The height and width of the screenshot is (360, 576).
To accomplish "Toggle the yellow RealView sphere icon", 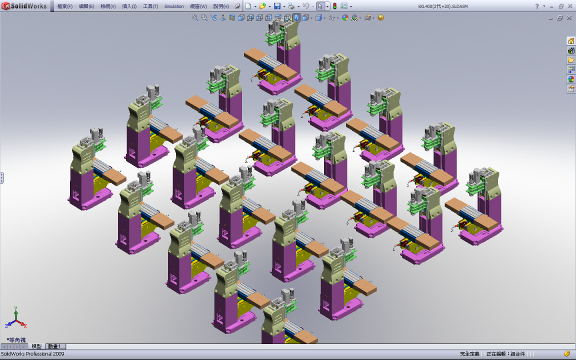I will click(x=381, y=18).
